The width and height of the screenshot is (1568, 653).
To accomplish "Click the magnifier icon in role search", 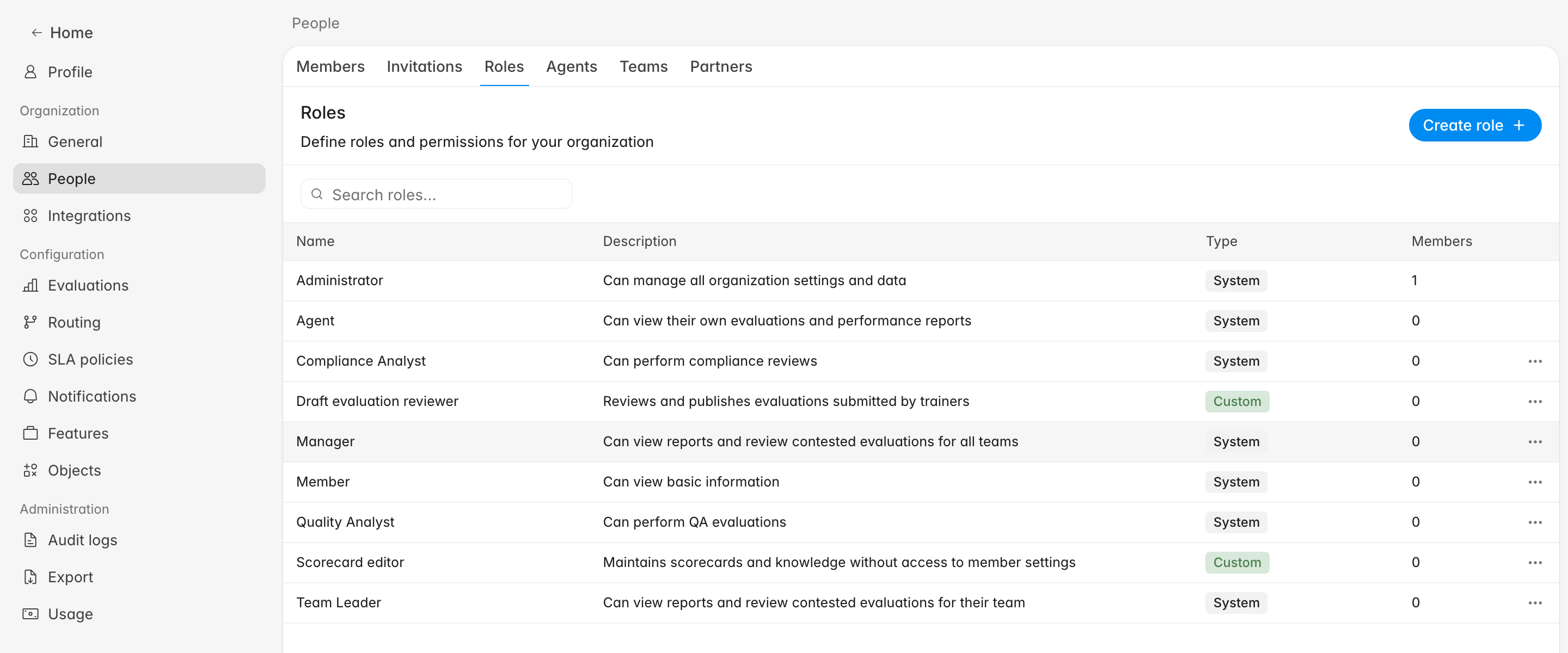I will pos(316,194).
